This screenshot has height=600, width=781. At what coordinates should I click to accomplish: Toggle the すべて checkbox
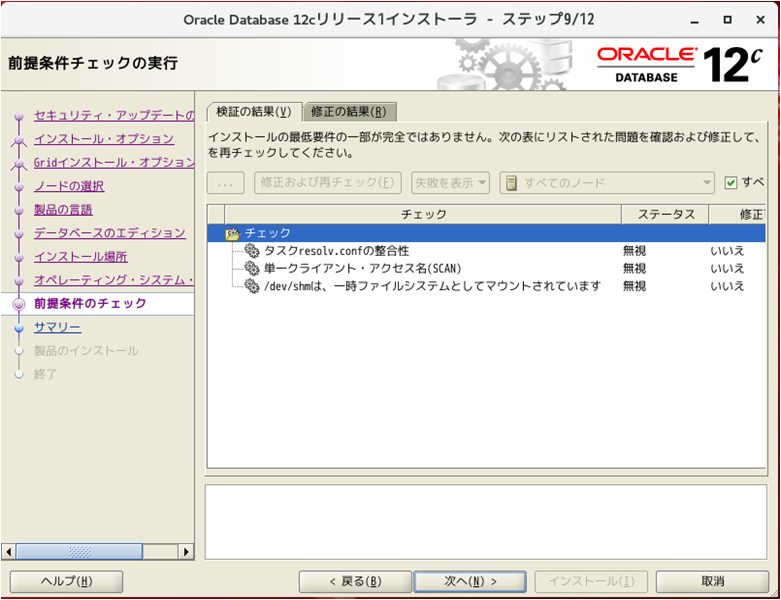tap(731, 183)
